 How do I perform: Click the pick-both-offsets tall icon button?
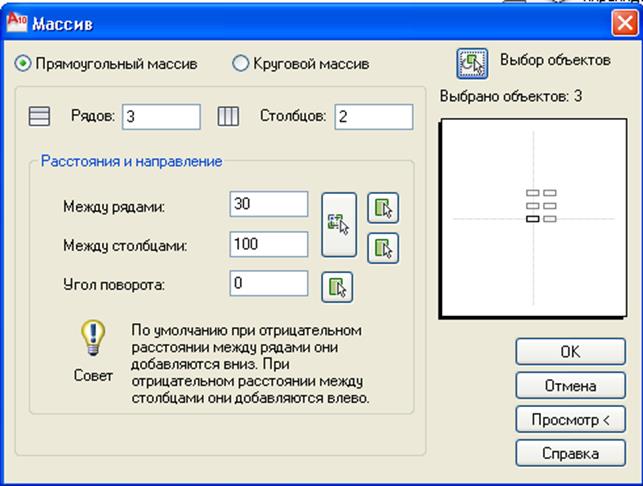pos(339,225)
